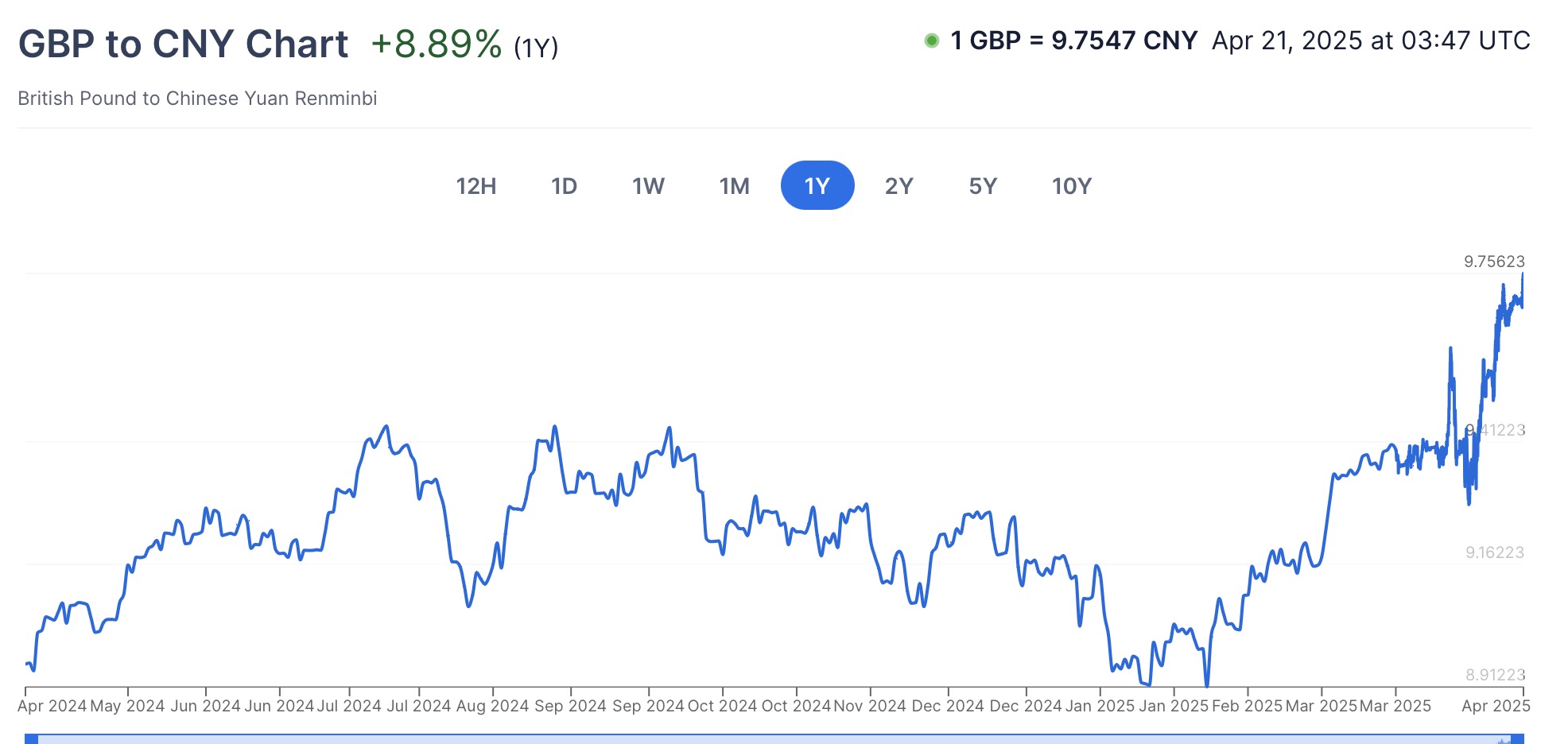Select the 1M time range
The width and height of the screenshot is (1568, 744).
(x=733, y=185)
